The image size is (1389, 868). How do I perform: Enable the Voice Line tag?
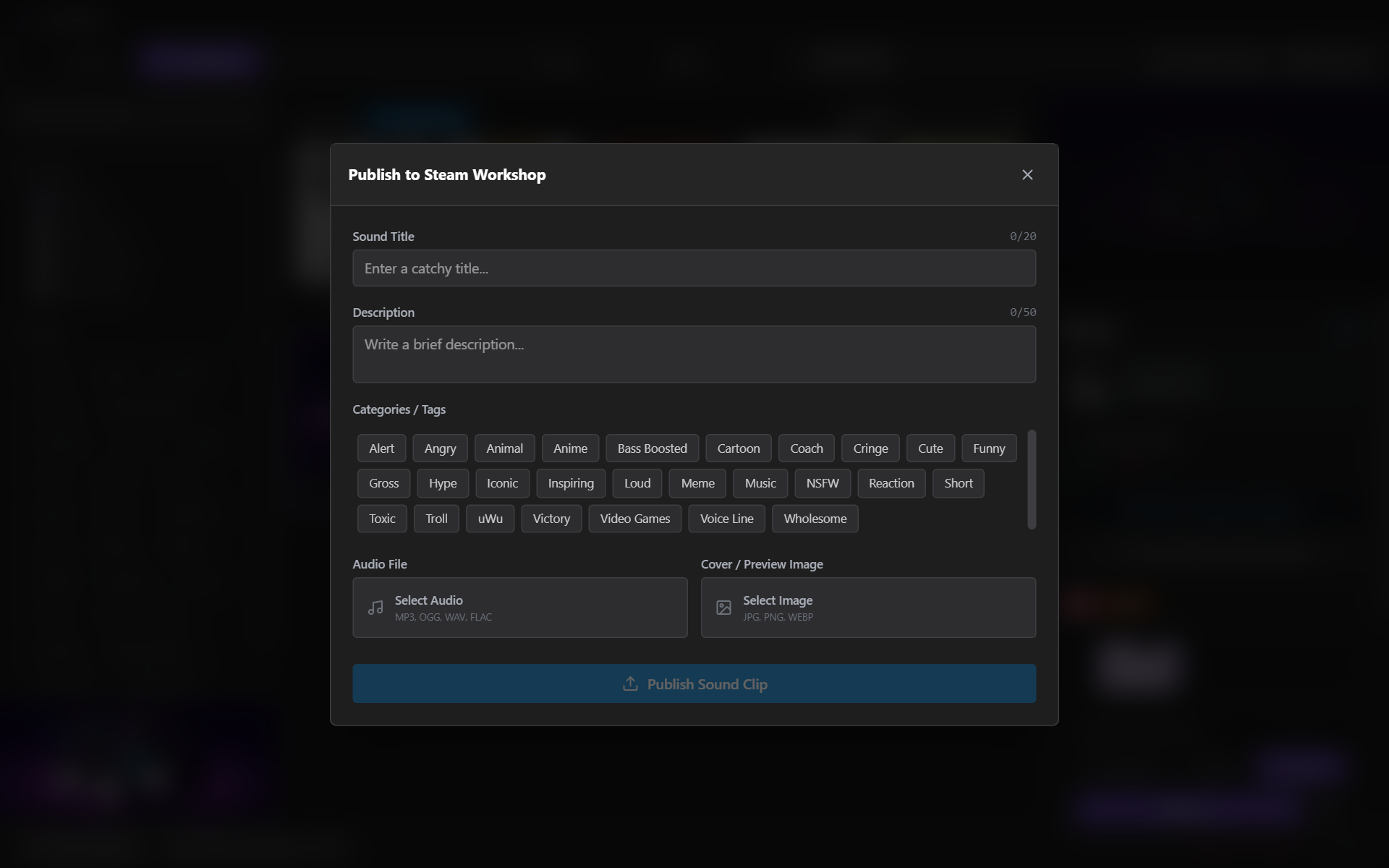(x=726, y=519)
